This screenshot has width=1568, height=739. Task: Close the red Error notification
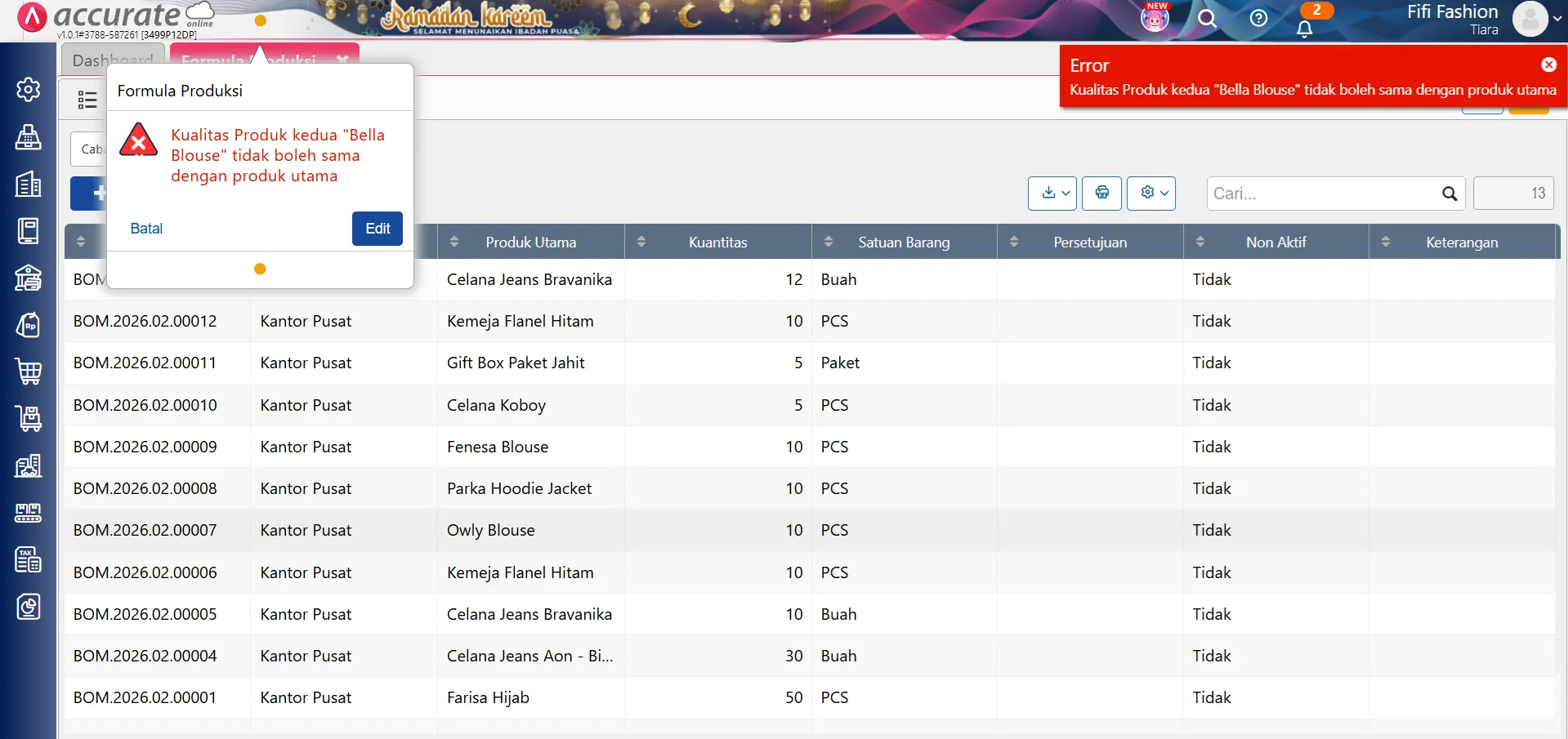(1548, 65)
